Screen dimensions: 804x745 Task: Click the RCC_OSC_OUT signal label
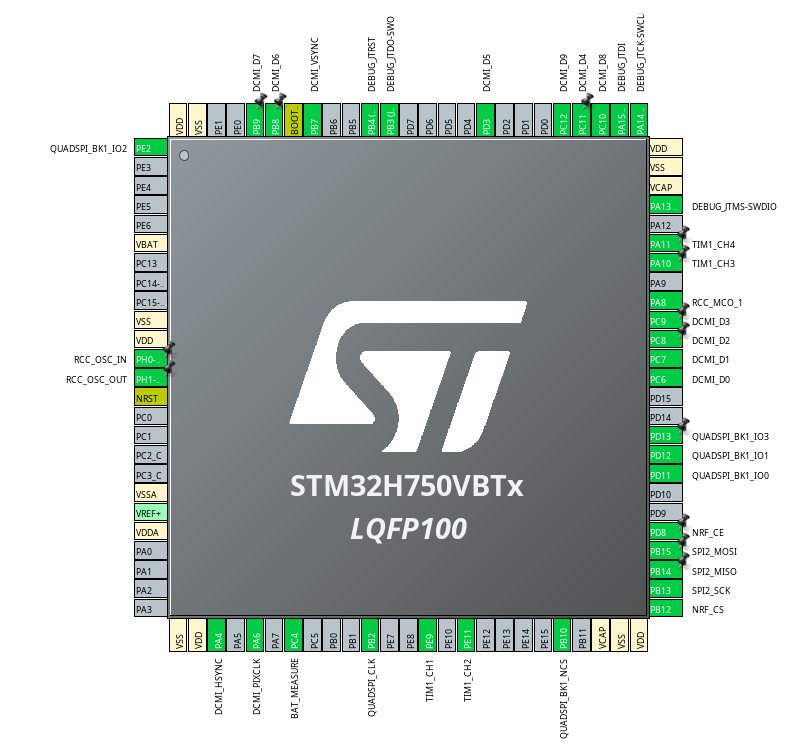[96, 379]
